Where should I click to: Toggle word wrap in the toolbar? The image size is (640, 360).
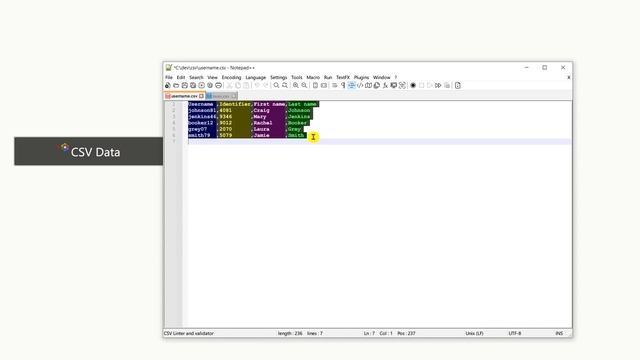point(334,85)
